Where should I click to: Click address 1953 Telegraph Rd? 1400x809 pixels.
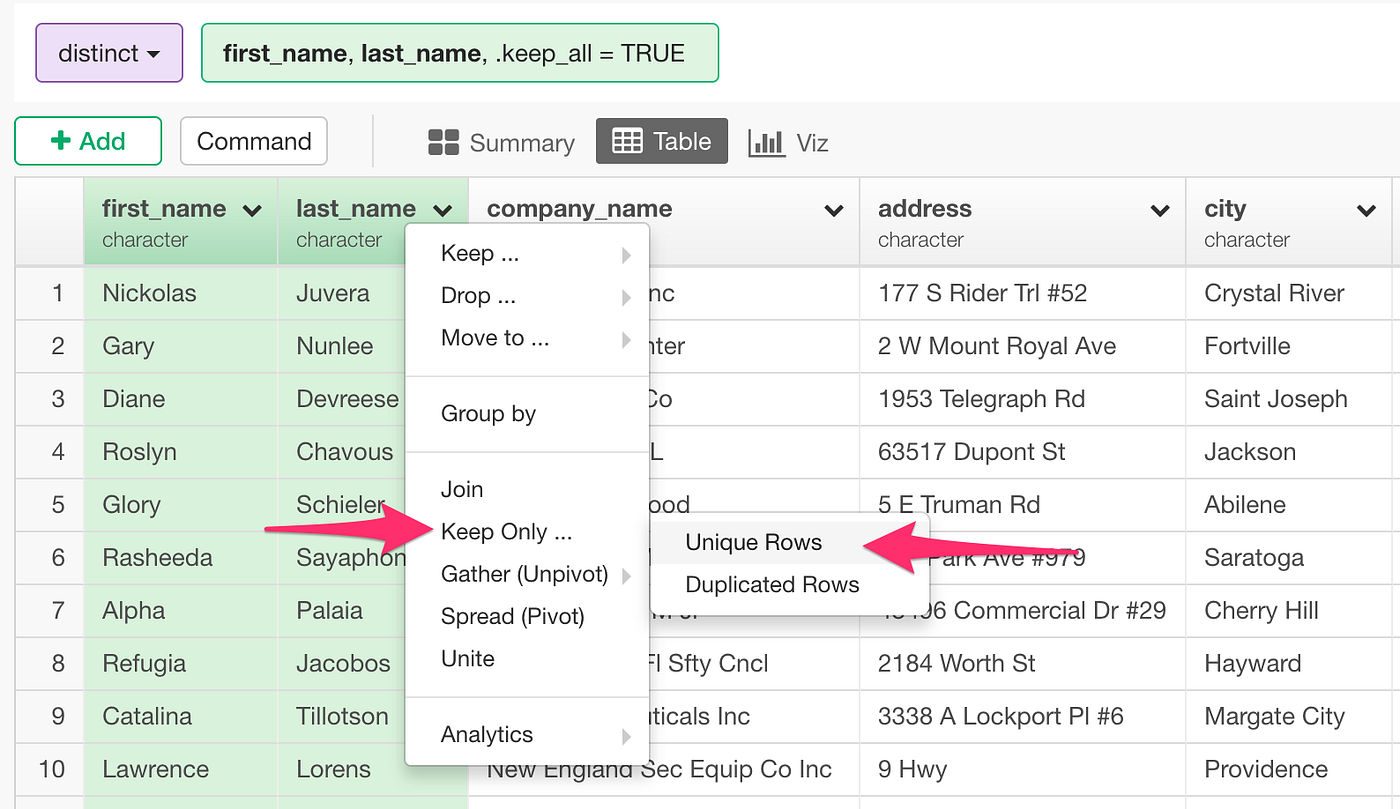point(981,400)
